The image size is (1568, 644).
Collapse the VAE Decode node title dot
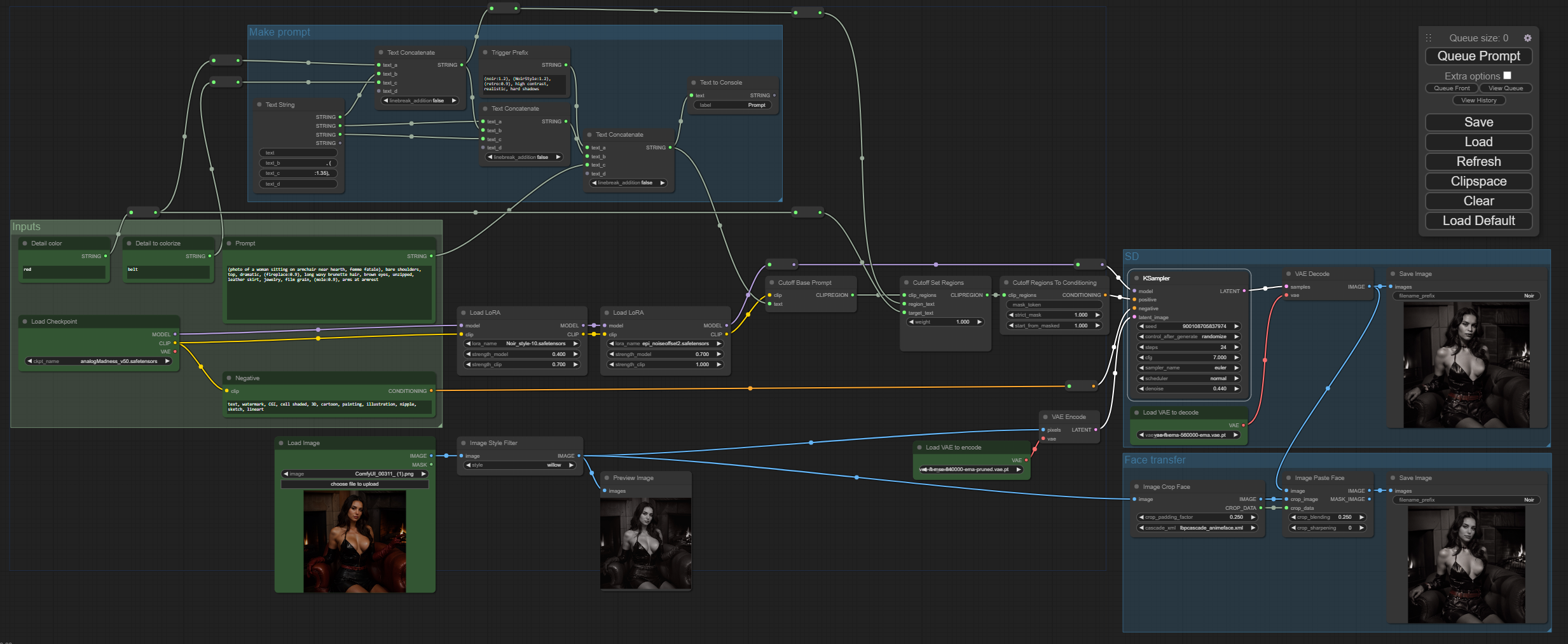click(1288, 274)
